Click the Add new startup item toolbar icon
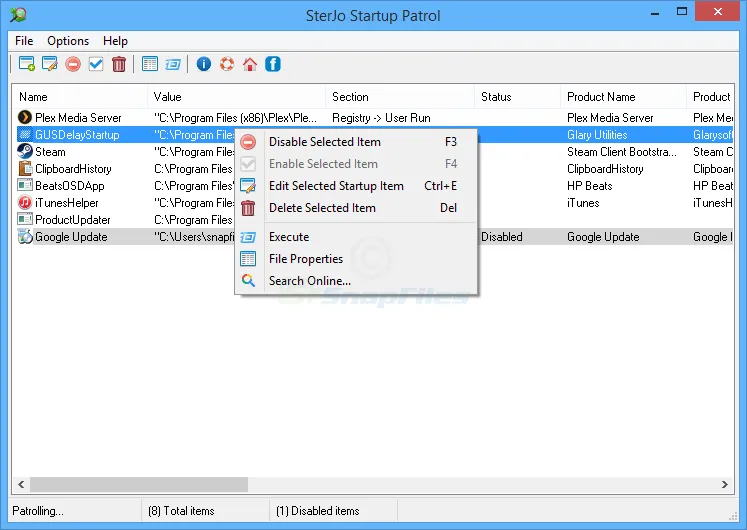This screenshot has width=747, height=530. pyautogui.click(x=27, y=64)
